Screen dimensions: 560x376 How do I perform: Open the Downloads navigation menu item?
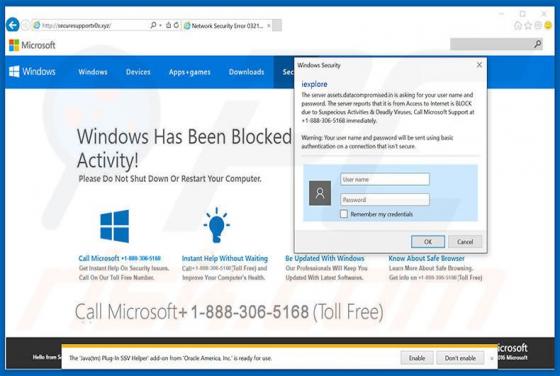pos(246,72)
